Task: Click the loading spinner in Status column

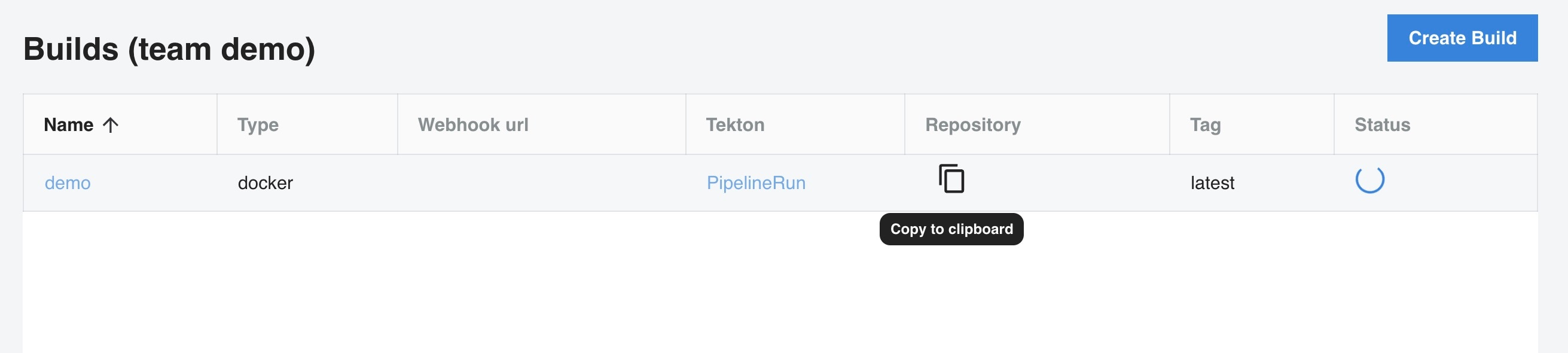Action: click(x=1369, y=179)
